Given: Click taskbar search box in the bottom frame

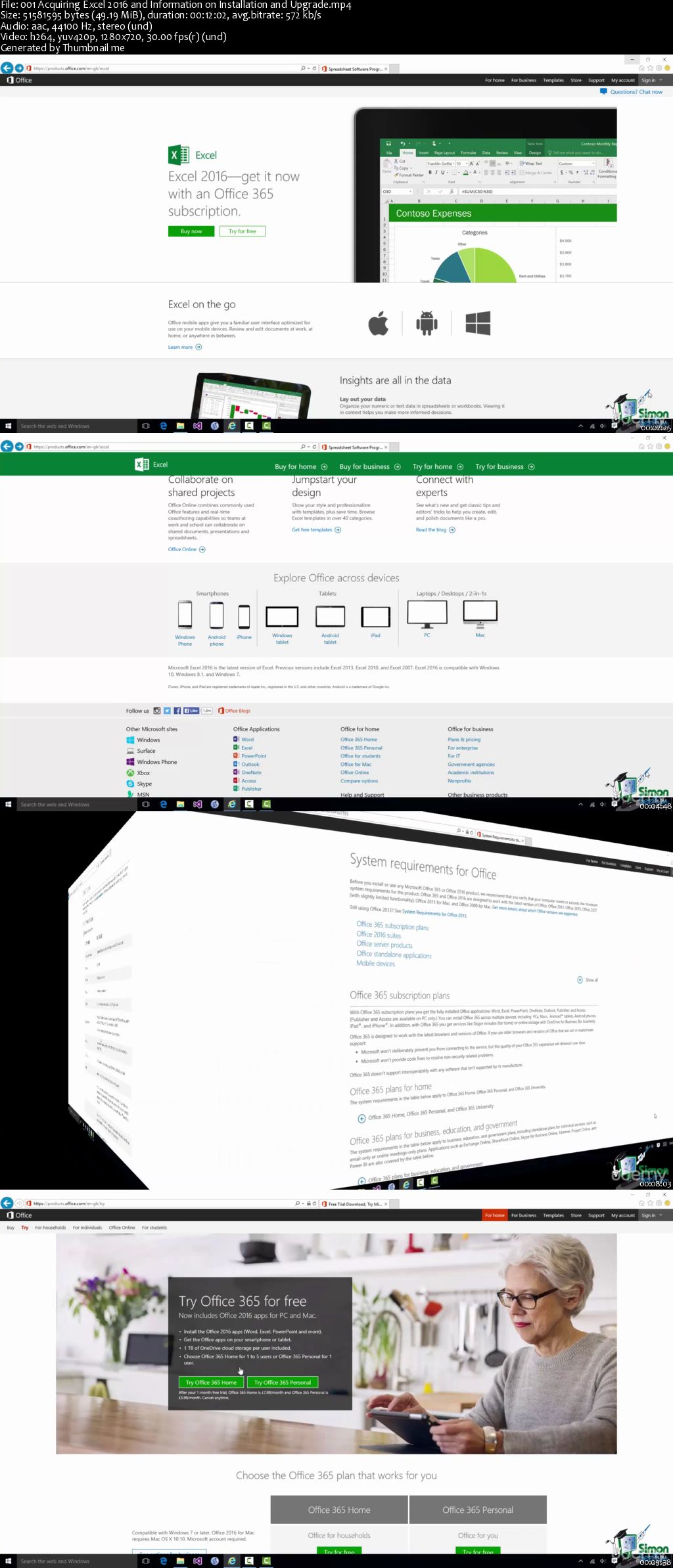Looking at the screenshot, I should (x=77, y=1561).
